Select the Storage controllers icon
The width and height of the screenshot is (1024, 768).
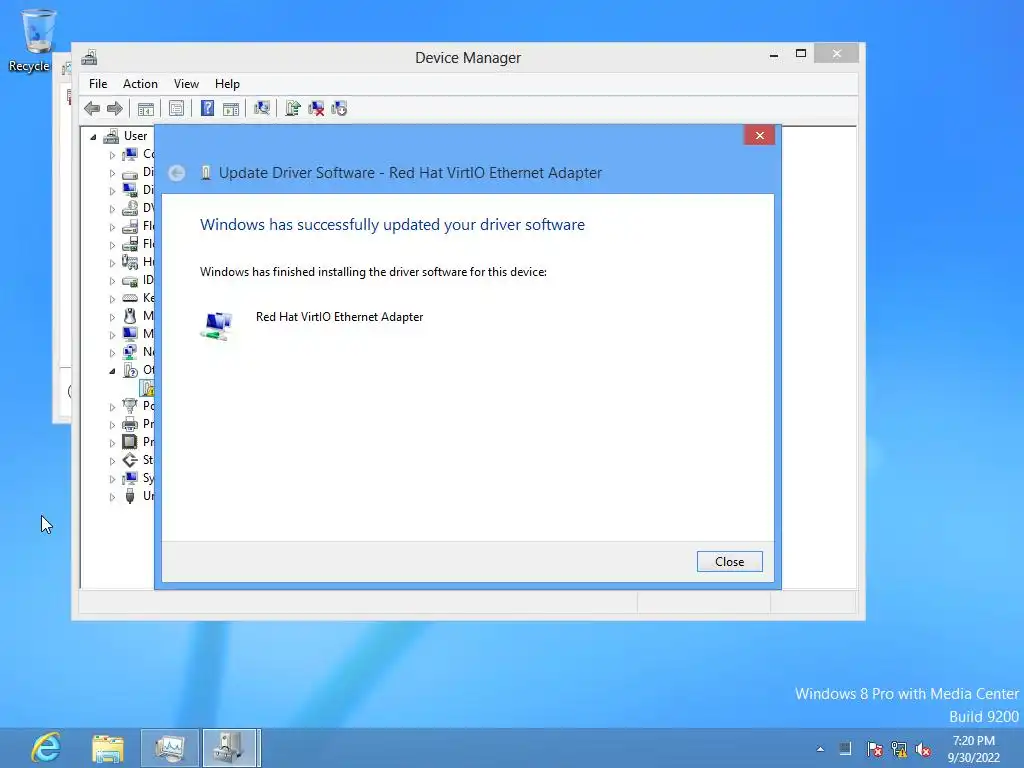(x=130, y=460)
